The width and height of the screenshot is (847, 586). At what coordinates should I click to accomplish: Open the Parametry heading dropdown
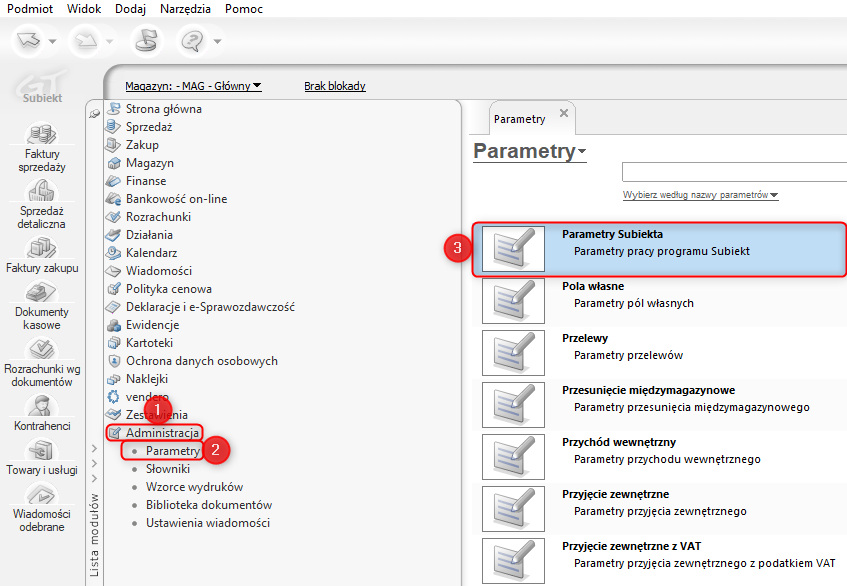coord(582,152)
